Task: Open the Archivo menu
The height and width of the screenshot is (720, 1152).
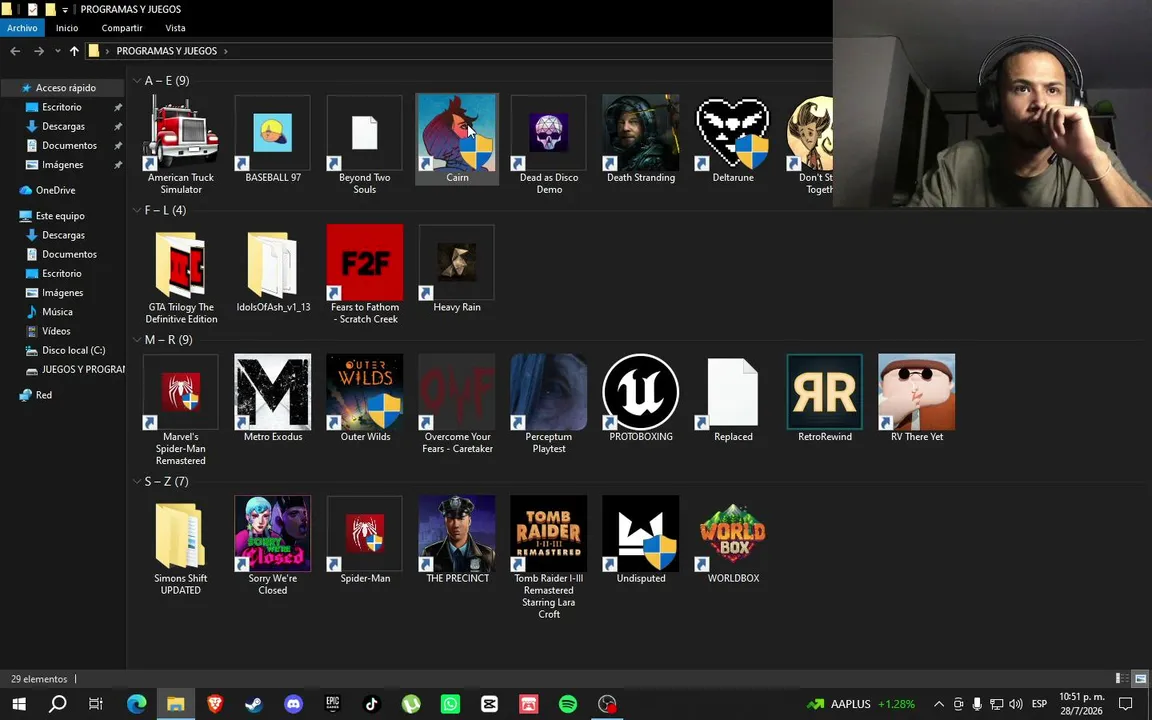Action: (22, 28)
